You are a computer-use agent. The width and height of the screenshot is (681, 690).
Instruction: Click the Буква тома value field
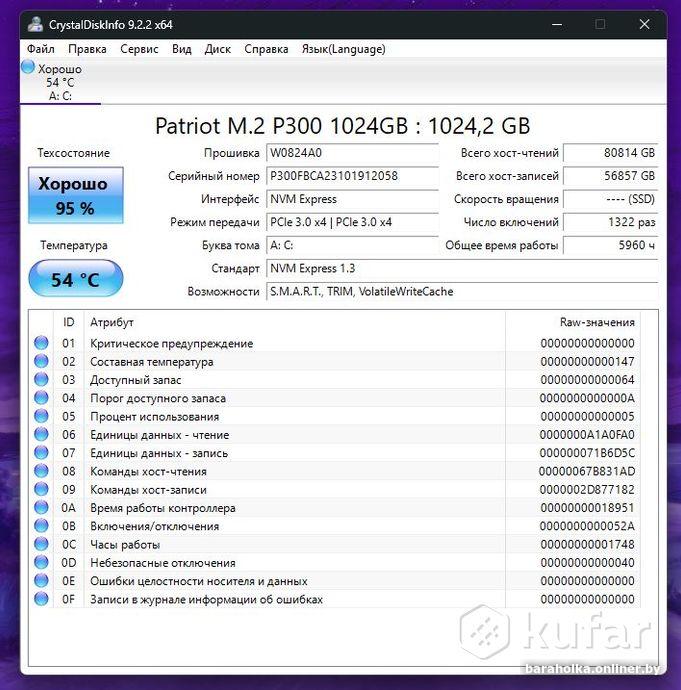point(352,245)
